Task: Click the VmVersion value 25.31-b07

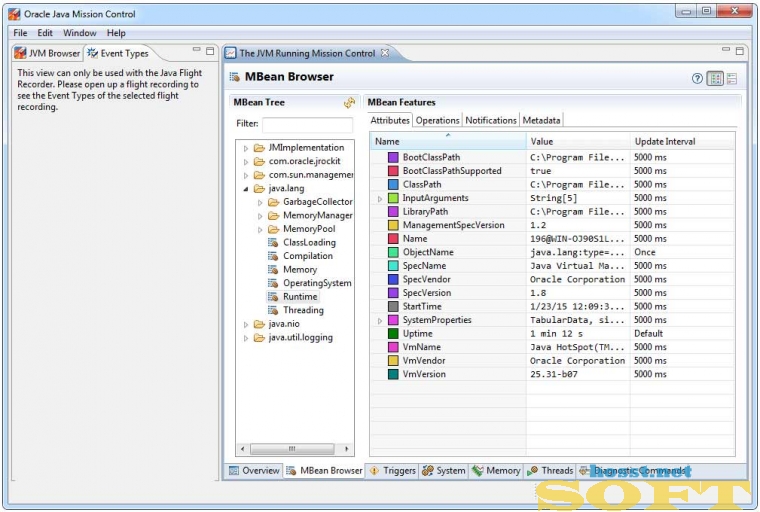Action: (x=554, y=374)
